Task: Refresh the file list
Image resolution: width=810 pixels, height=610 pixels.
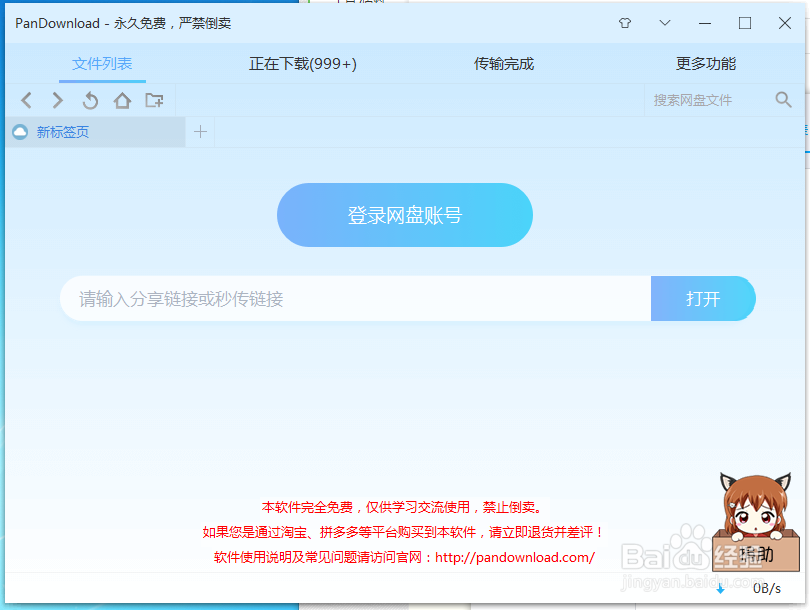Action: 90,100
